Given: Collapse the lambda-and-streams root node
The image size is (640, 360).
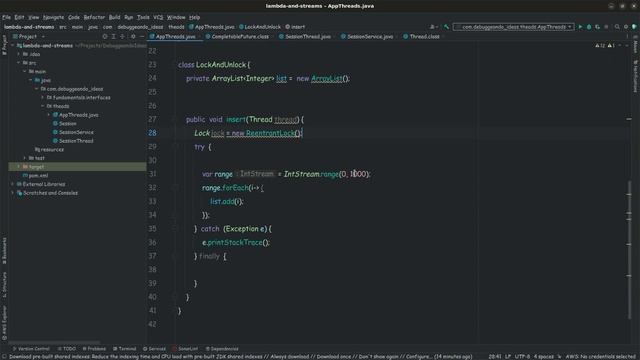Looking at the screenshot, I should pos(13,45).
